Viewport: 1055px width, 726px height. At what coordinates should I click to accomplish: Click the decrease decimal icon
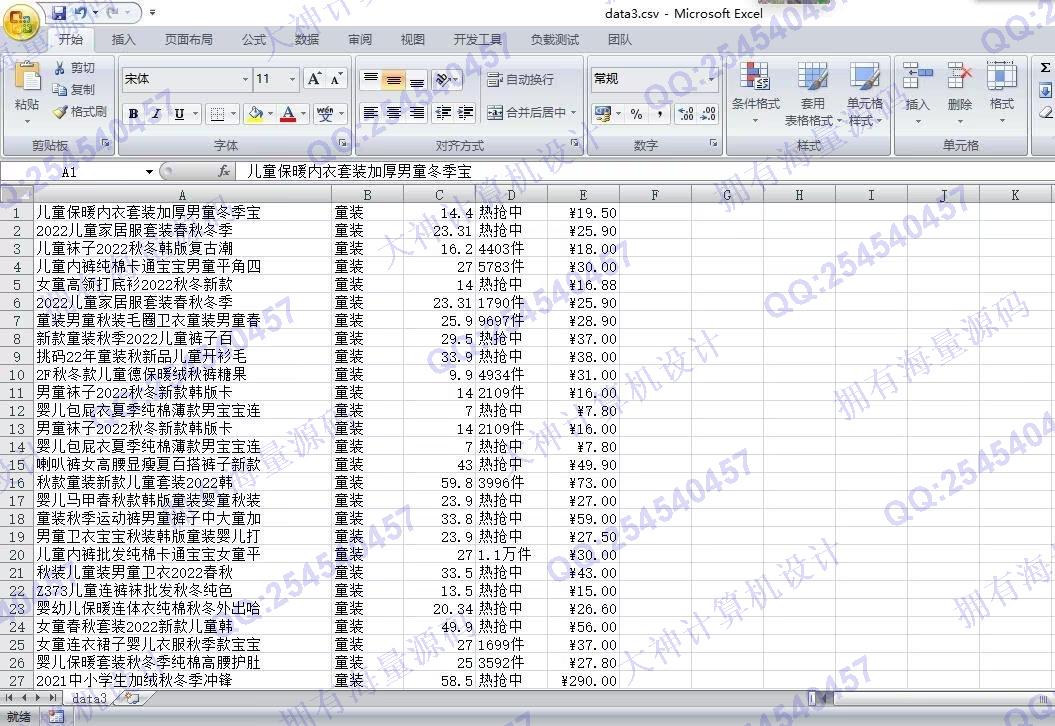708,114
